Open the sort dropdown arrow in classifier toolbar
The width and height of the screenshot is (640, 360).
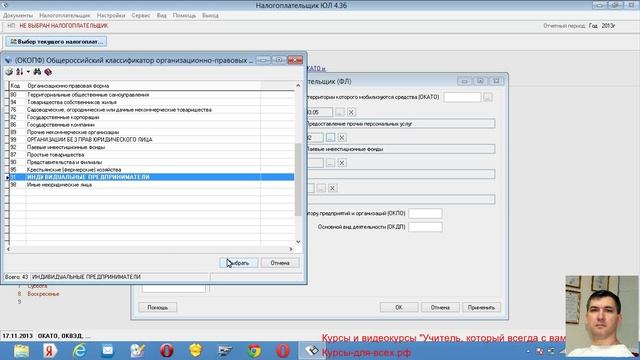point(28,72)
